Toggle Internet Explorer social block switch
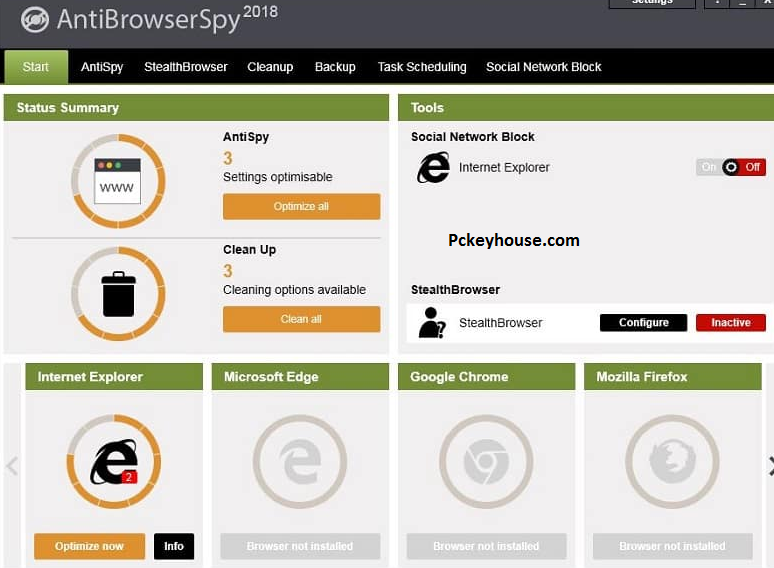The image size is (774, 568). [731, 167]
